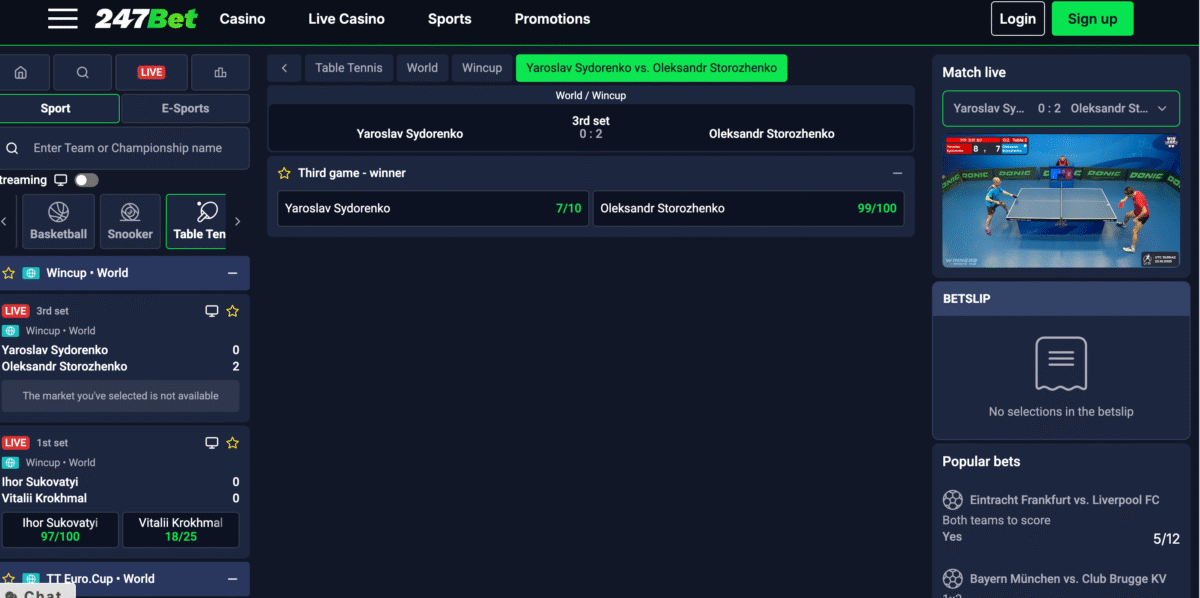Toggle the Streaming switch

86,180
